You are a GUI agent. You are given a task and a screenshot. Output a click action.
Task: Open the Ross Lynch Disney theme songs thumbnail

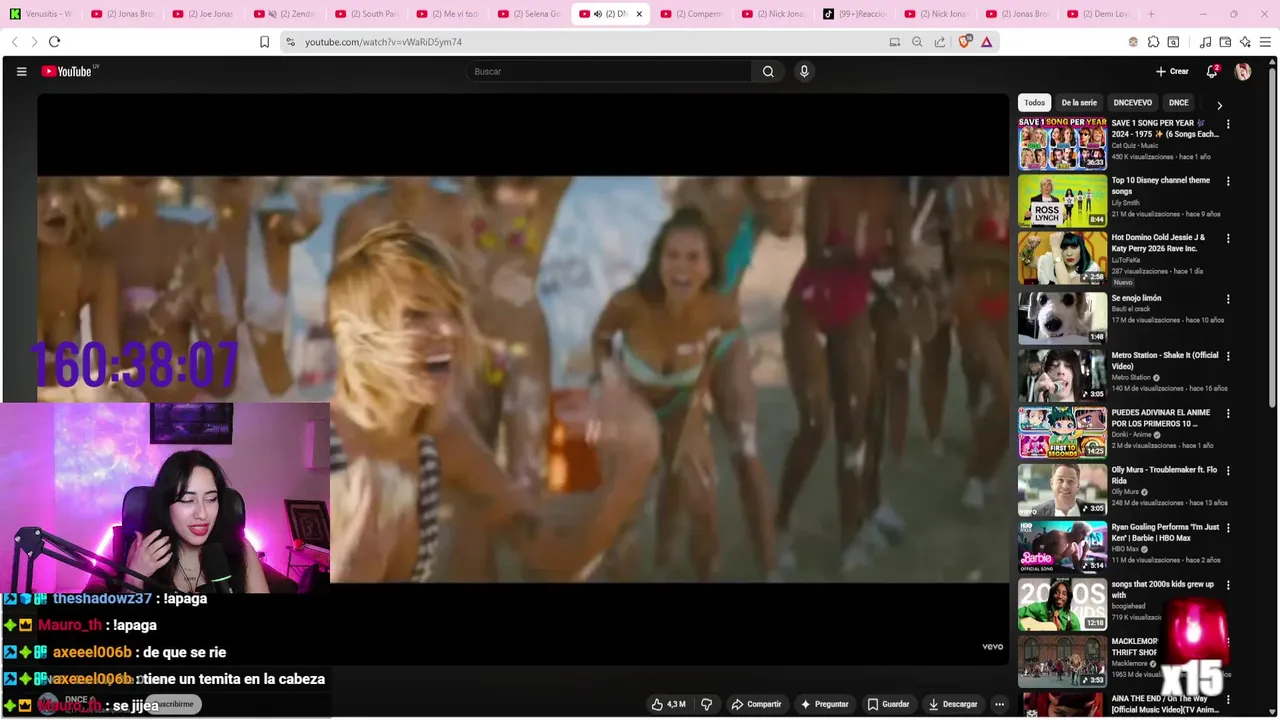pyautogui.click(x=1063, y=201)
